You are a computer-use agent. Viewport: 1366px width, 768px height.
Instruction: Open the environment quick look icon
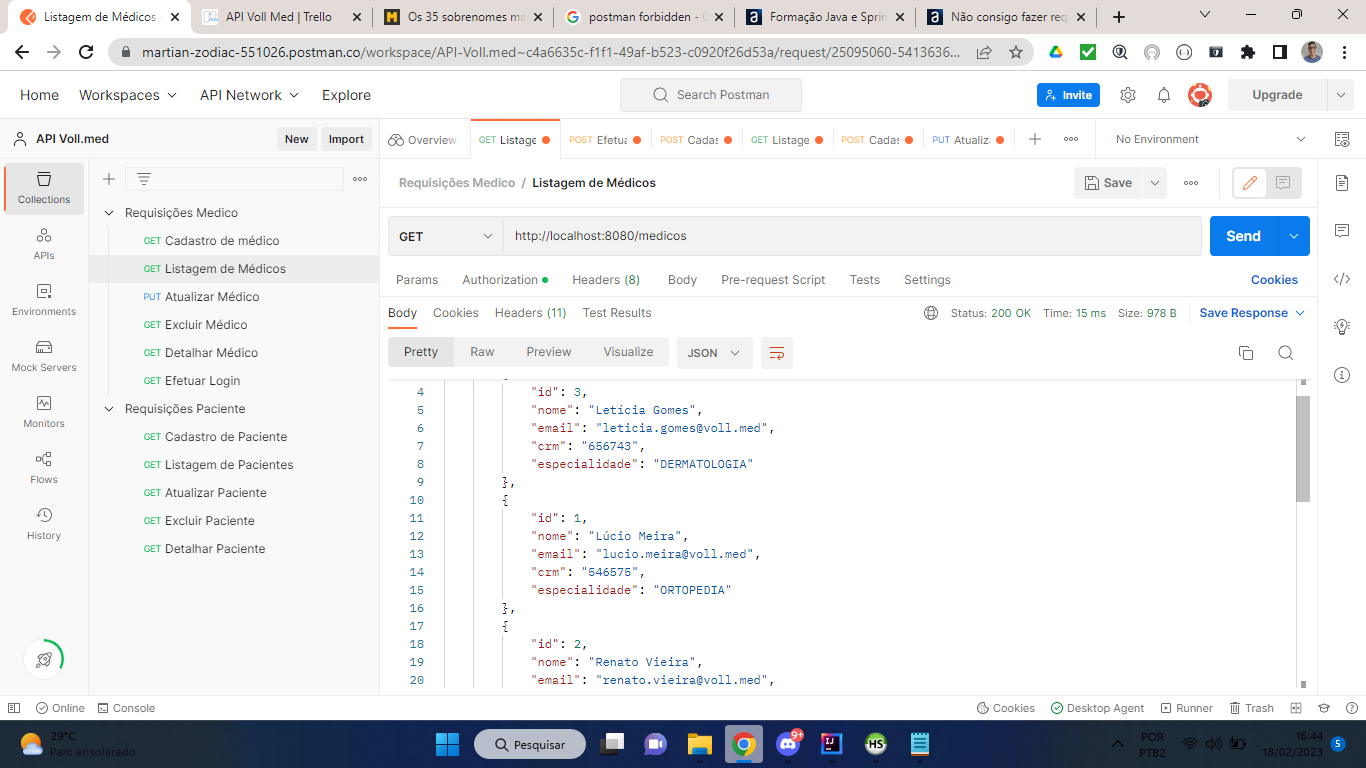[x=1342, y=139]
